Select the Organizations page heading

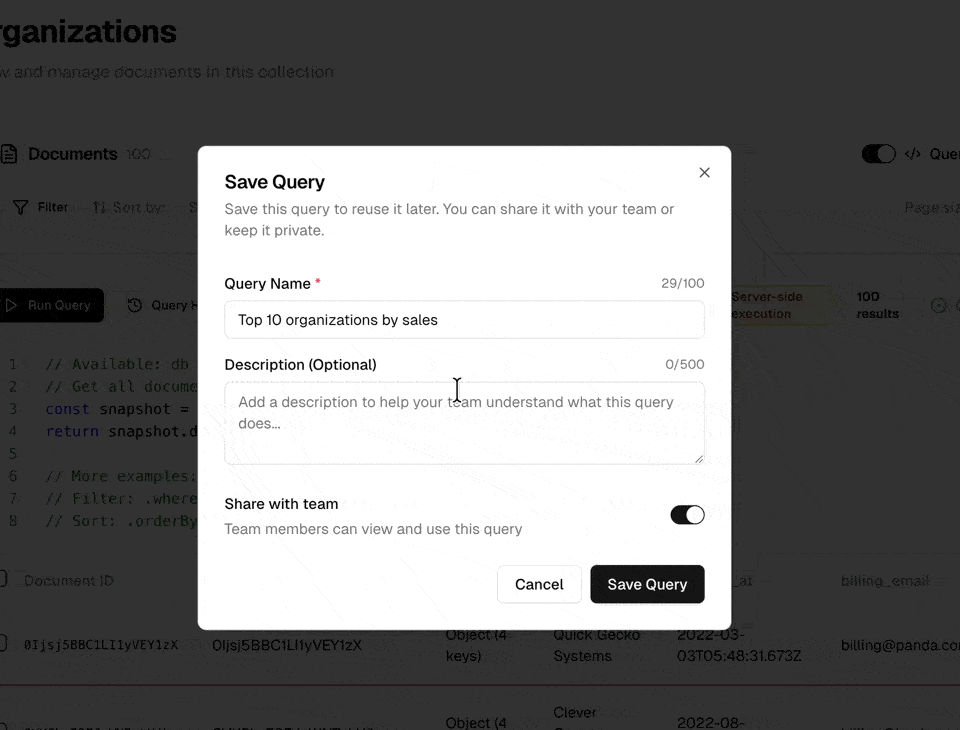pos(90,31)
